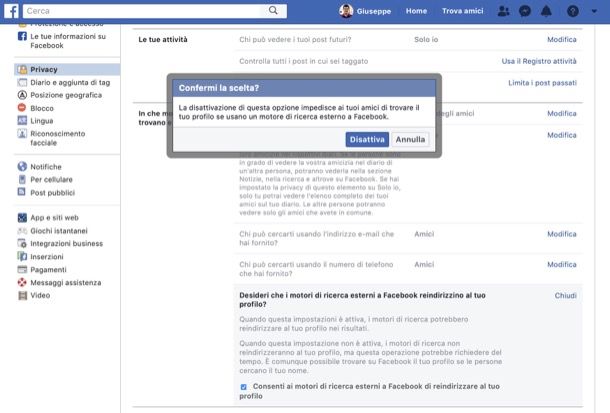
Task: Click the Per cellulare icon
Action: 22,179
